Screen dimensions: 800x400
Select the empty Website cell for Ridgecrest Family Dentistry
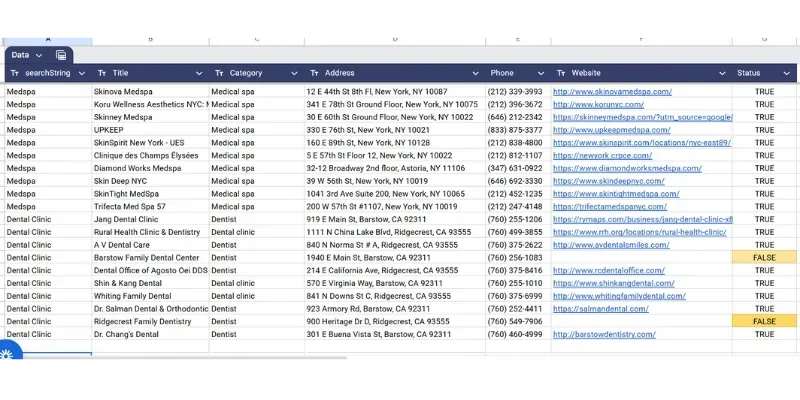coord(641,322)
